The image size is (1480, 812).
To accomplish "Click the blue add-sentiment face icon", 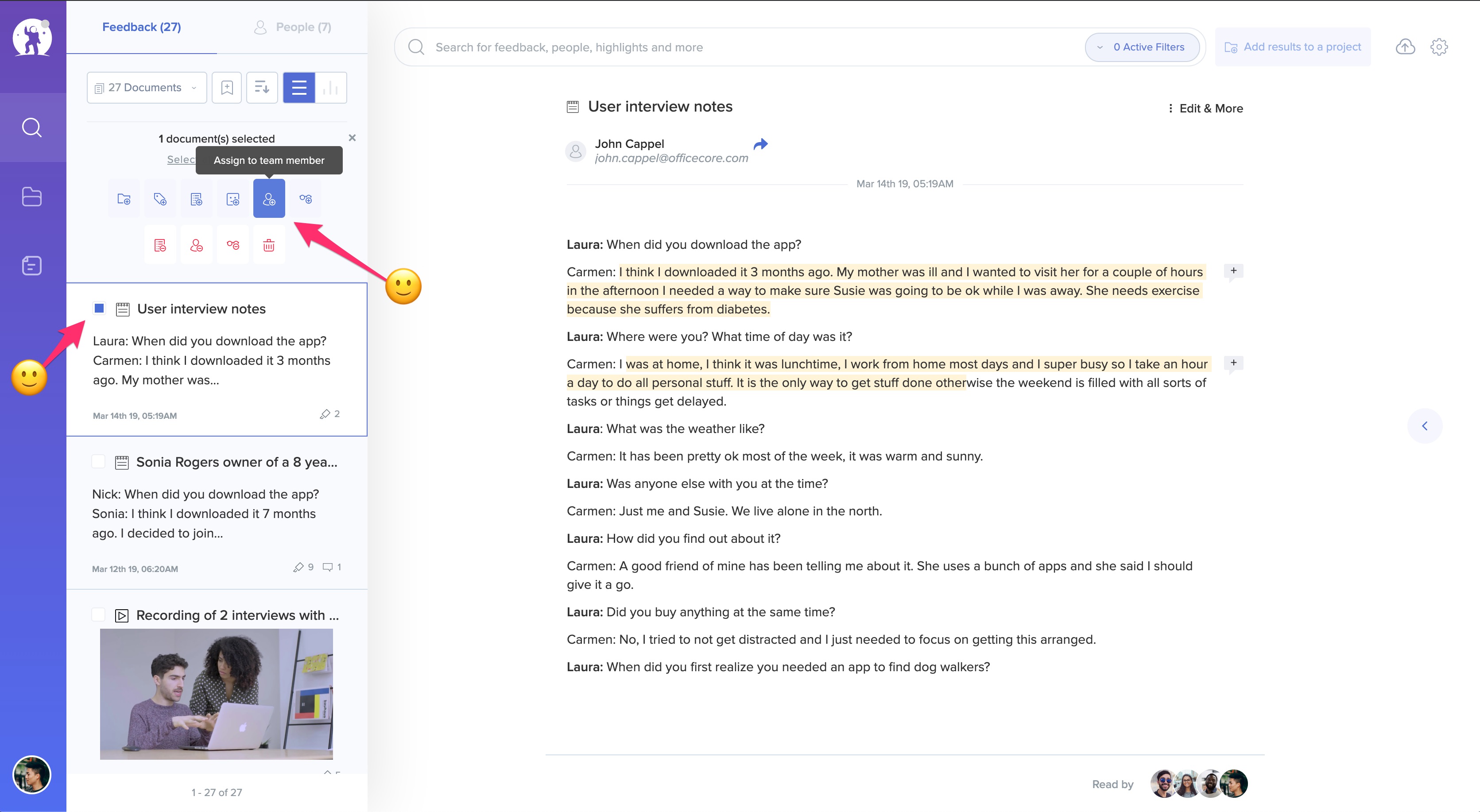I will pyautogui.click(x=232, y=199).
